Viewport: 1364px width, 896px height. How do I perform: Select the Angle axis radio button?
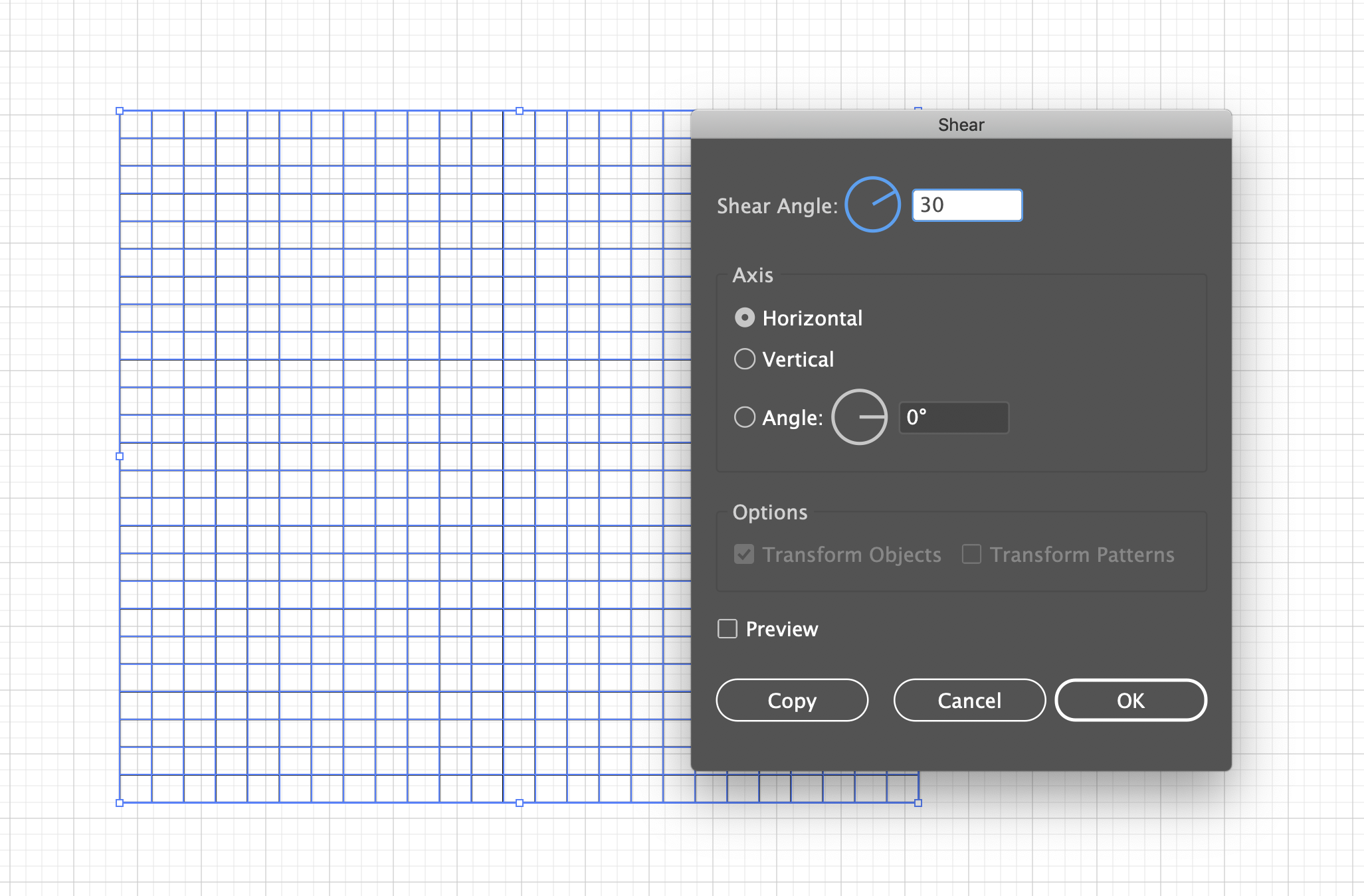click(x=745, y=417)
